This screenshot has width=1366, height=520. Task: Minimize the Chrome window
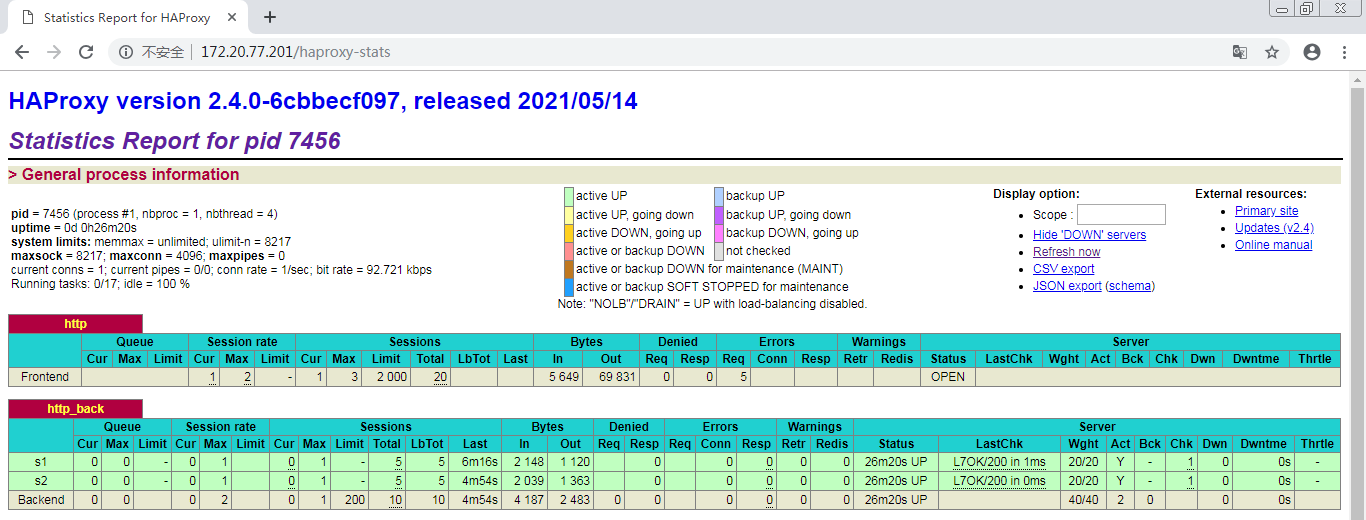1282,9
